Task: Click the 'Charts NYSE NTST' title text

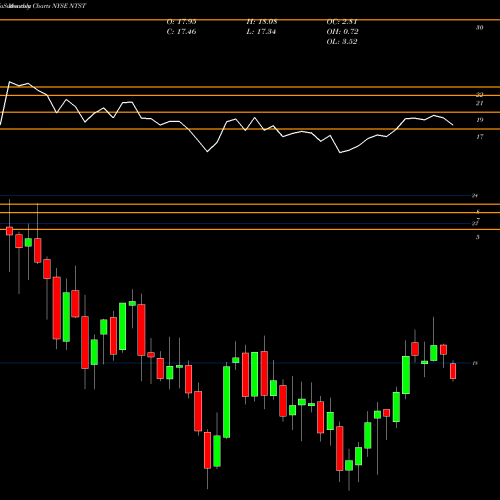Action: click(59, 6)
